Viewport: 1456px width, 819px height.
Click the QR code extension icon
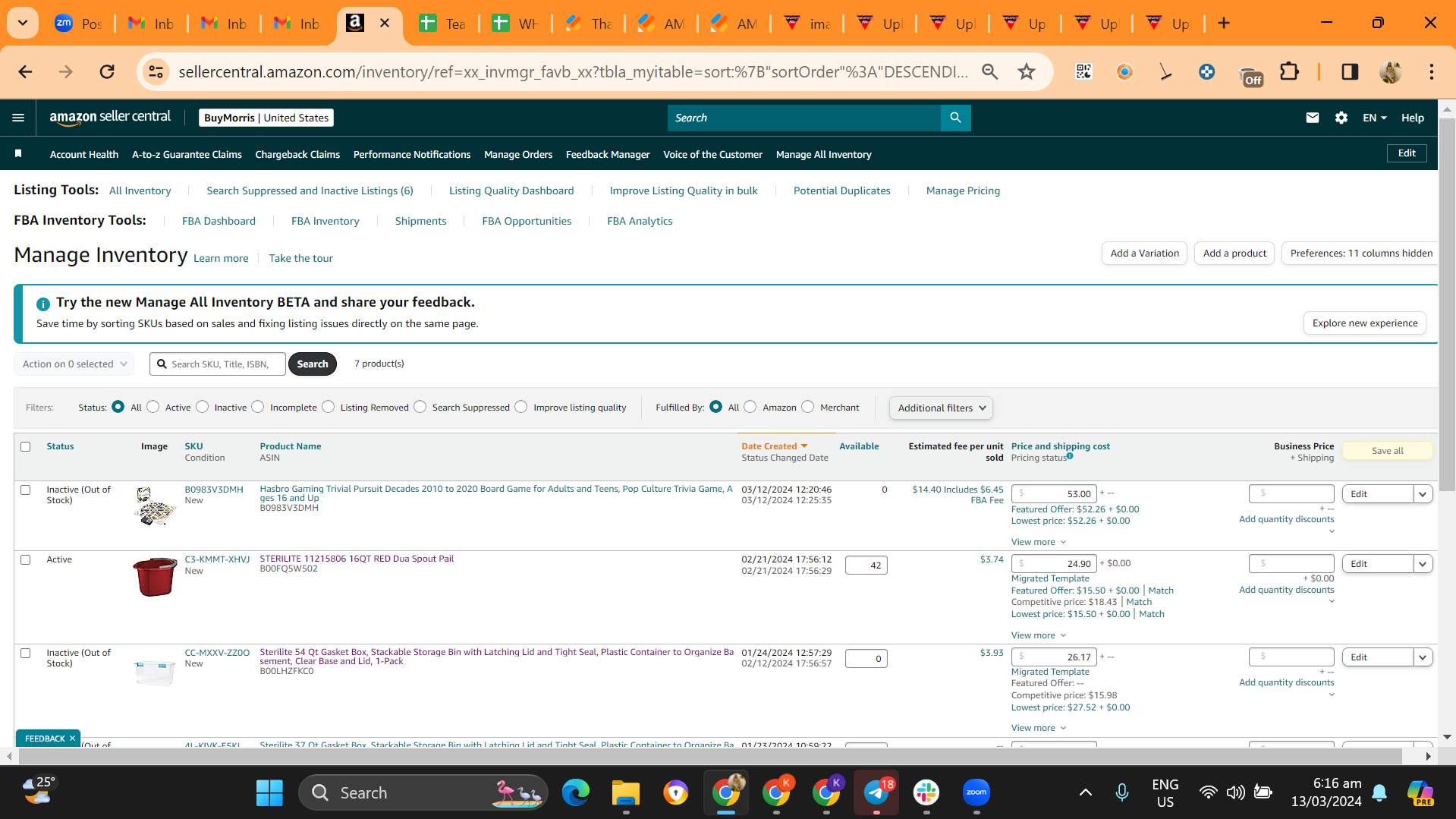(1083, 71)
